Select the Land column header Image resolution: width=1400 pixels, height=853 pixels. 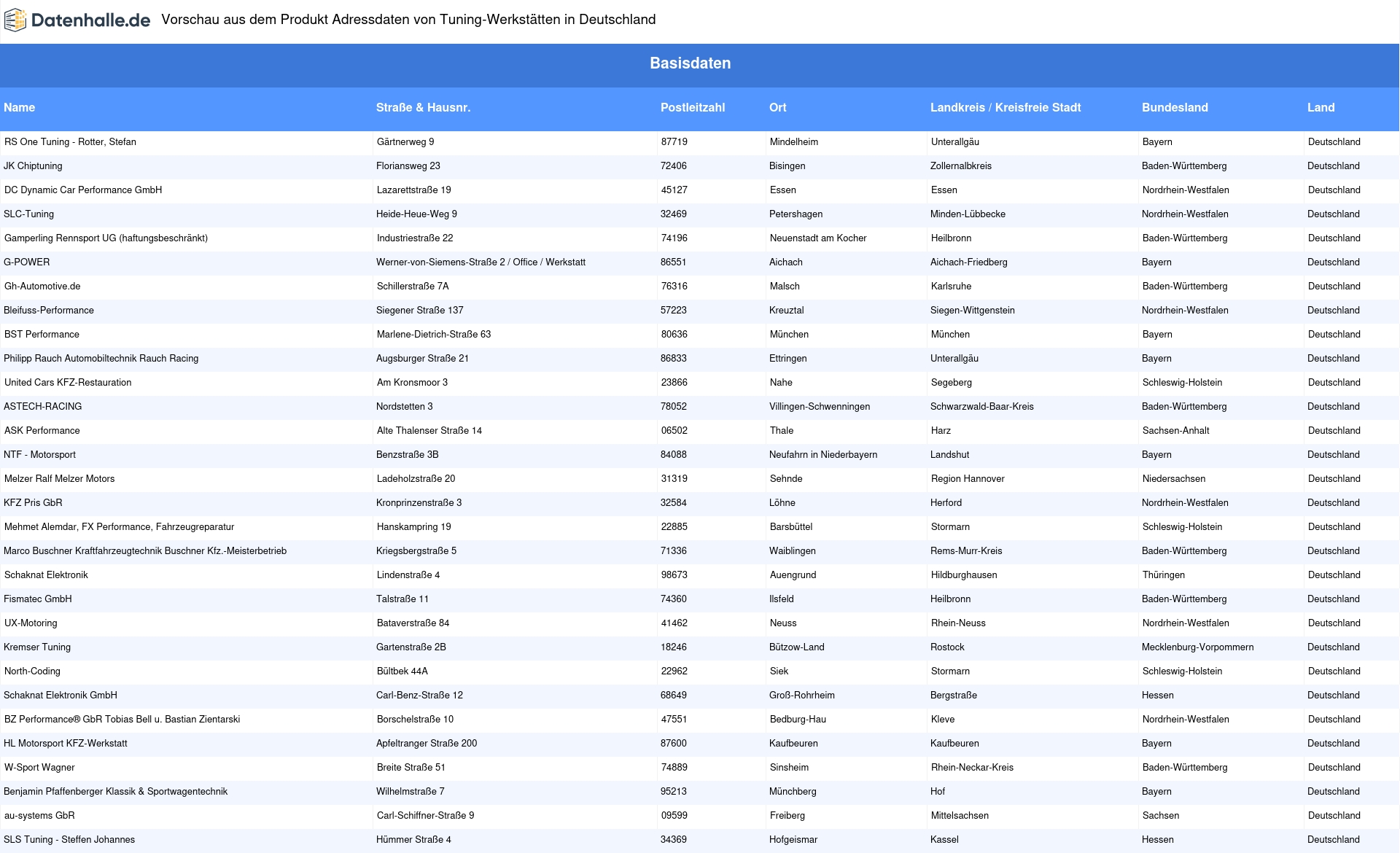tap(1321, 108)
